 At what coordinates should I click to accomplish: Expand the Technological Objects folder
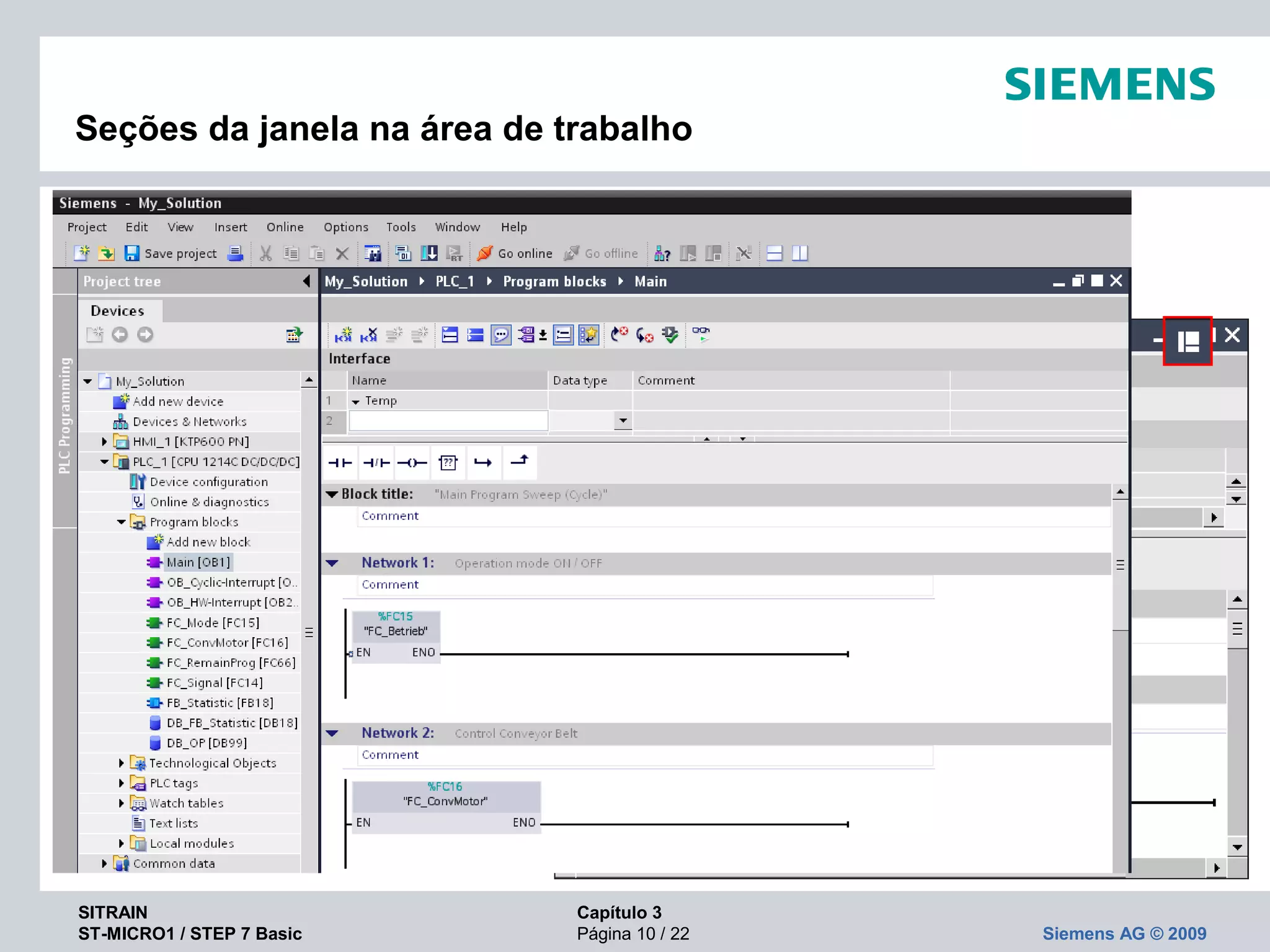[122, 763]
